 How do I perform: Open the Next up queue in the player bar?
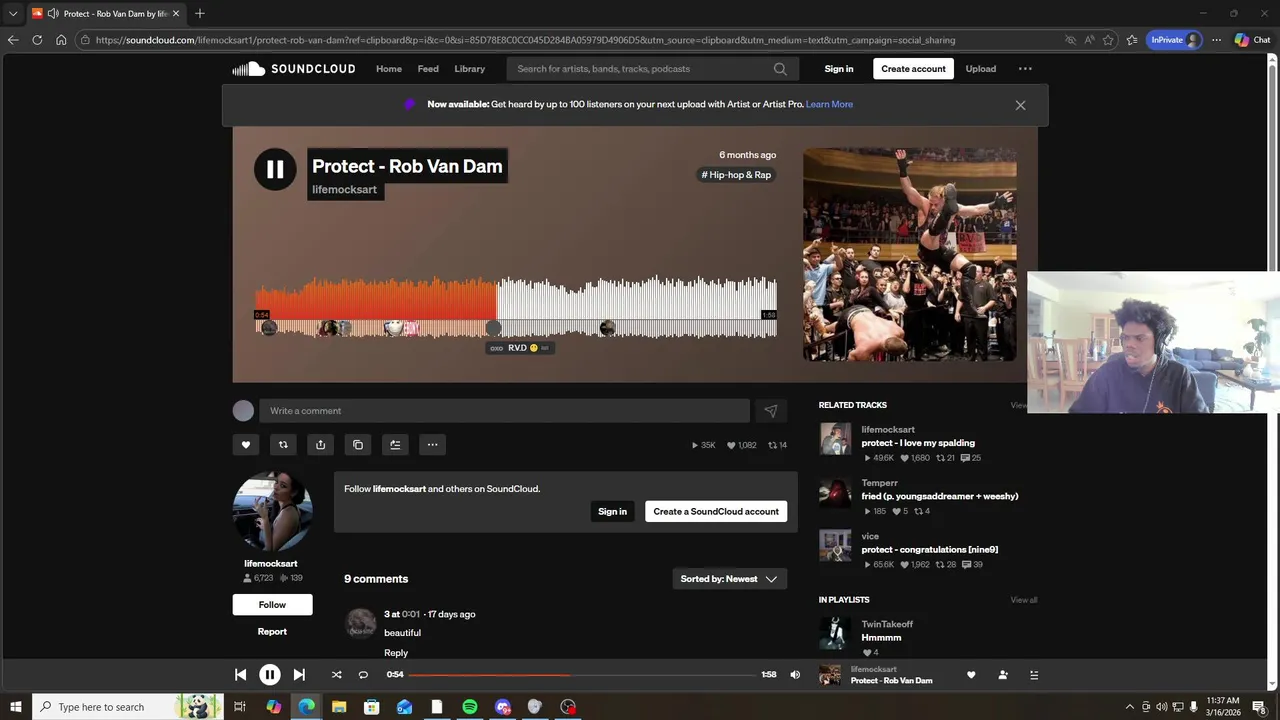1034,675
